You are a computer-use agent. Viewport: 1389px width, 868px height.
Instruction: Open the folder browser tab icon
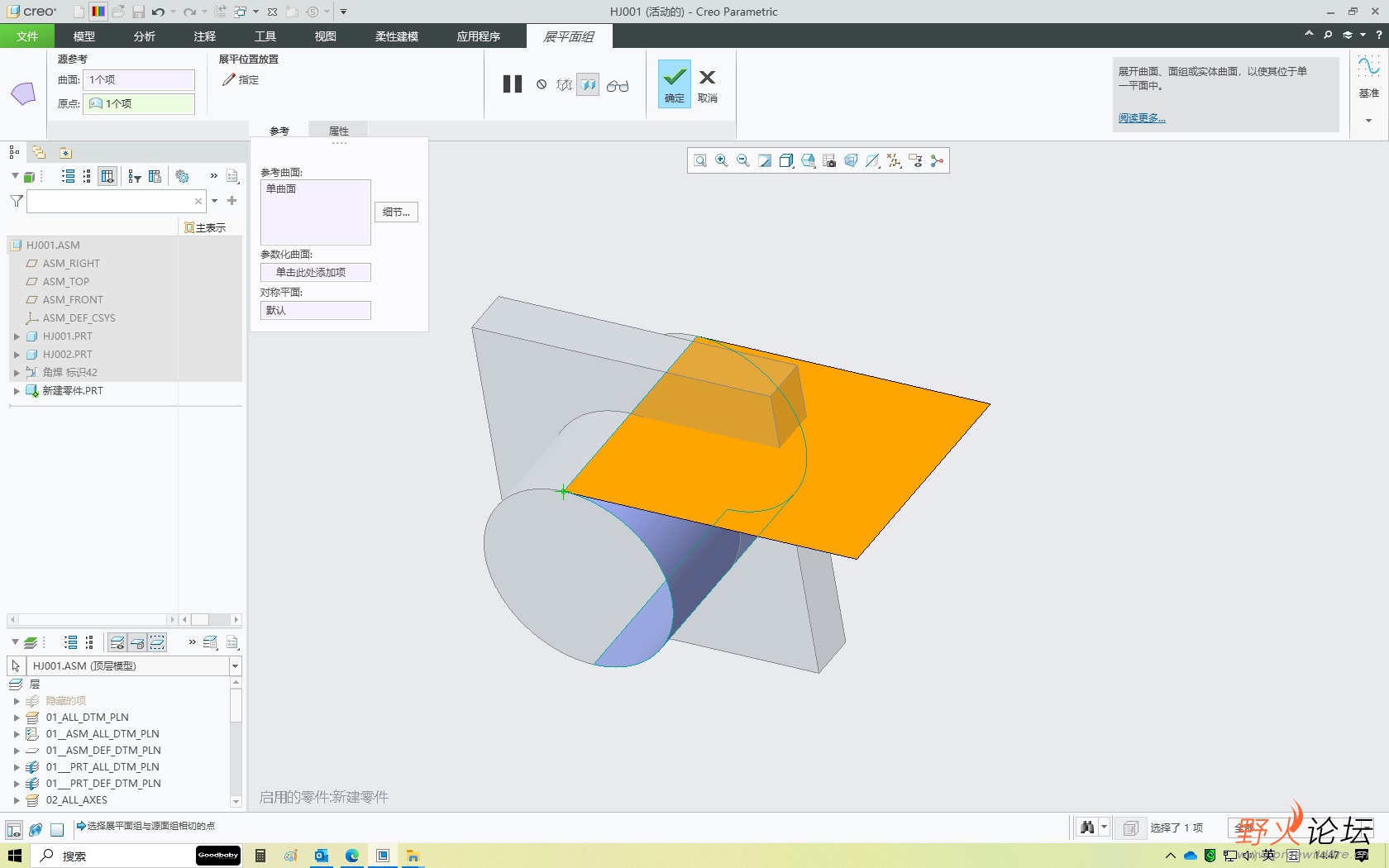[x=39, y=152]
